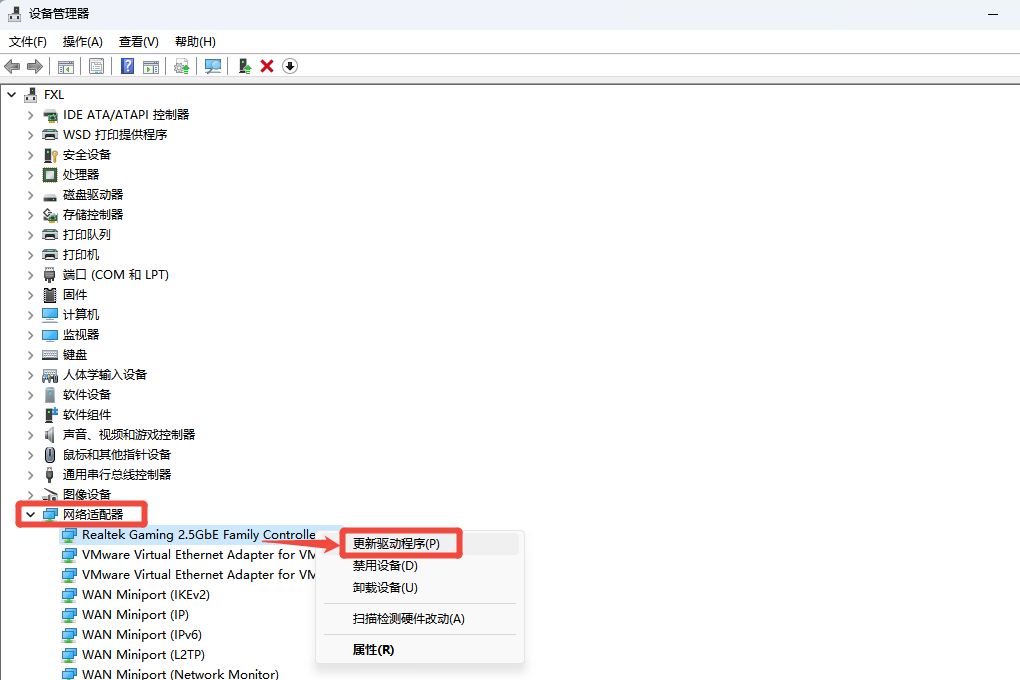Click the update driver gear icon
This screenshot has width=1020, height=680.
coord(181,66)
